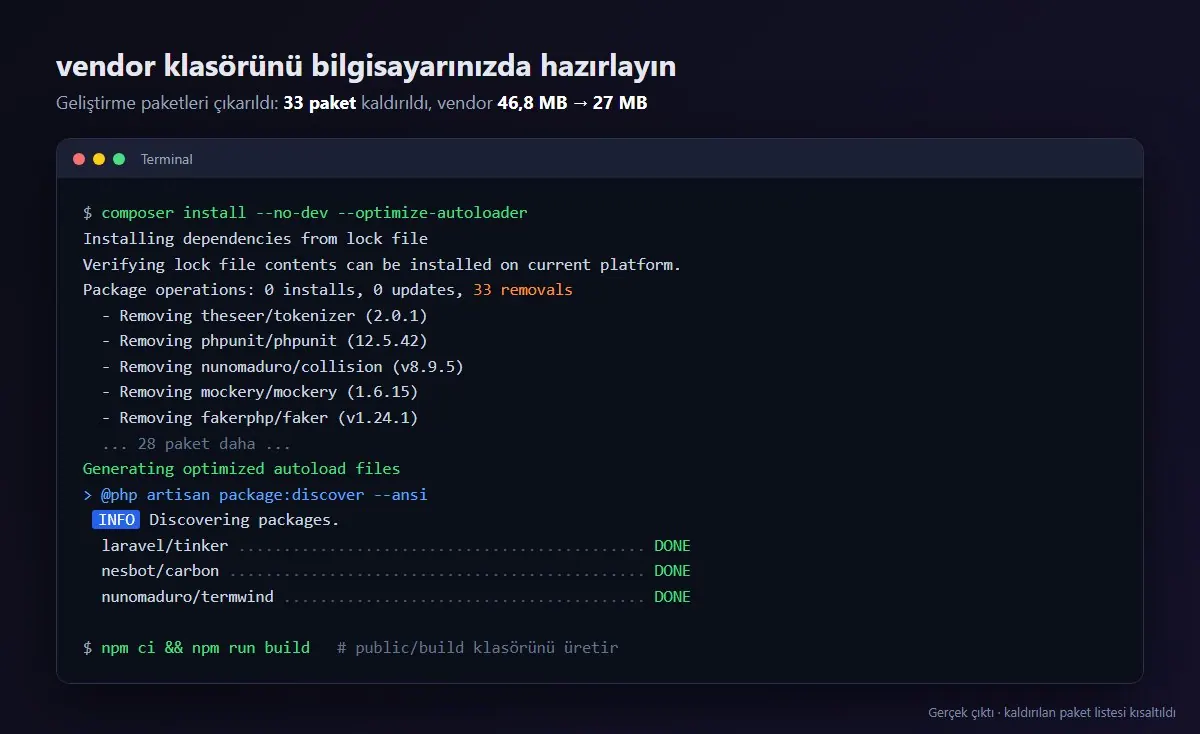Click the 'Removing fakerphp/faker (v1.24.1)' line

(260, 418)
